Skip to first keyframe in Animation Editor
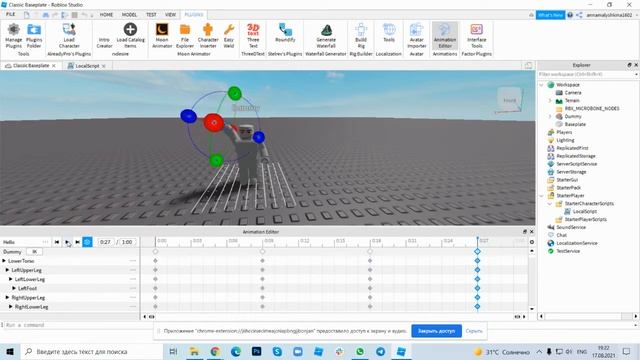The width and height of the screenshot is (640, 360). pyautogui.click(x=57, y=242)
